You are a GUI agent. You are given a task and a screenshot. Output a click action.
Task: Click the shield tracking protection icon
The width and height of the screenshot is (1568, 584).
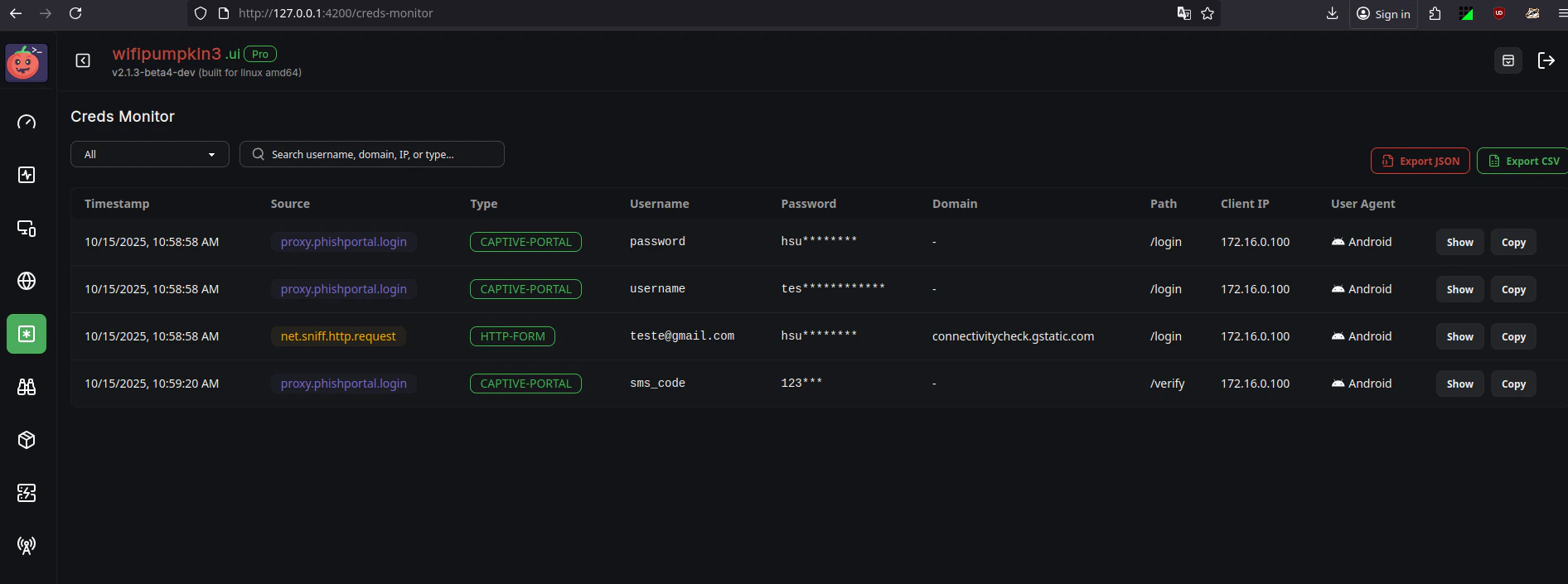coord(201,13)
